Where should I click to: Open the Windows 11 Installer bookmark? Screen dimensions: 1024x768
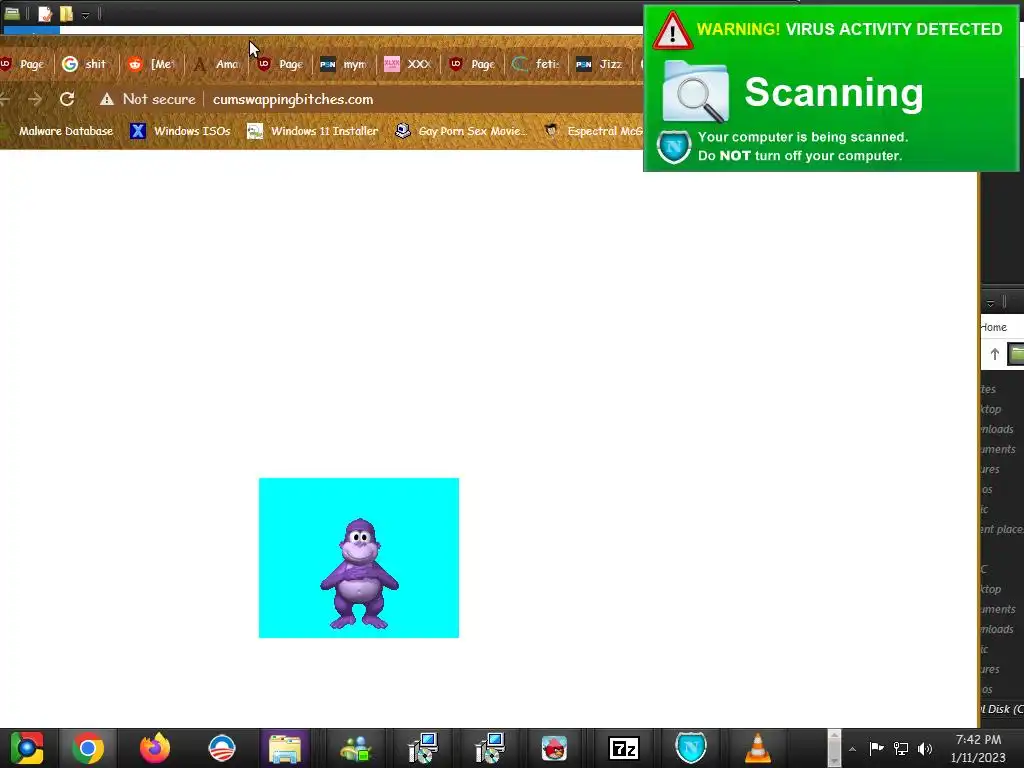point(313,131)
